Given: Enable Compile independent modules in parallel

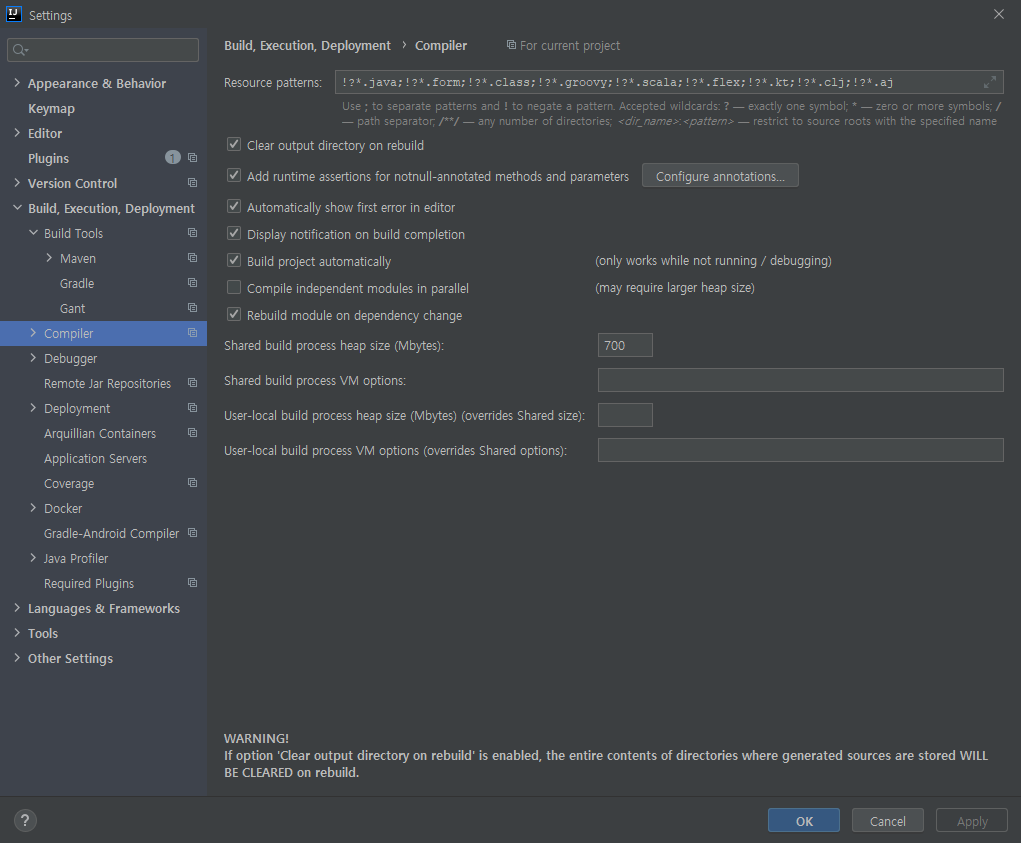Looking at the screenshot, I should 234,287.
